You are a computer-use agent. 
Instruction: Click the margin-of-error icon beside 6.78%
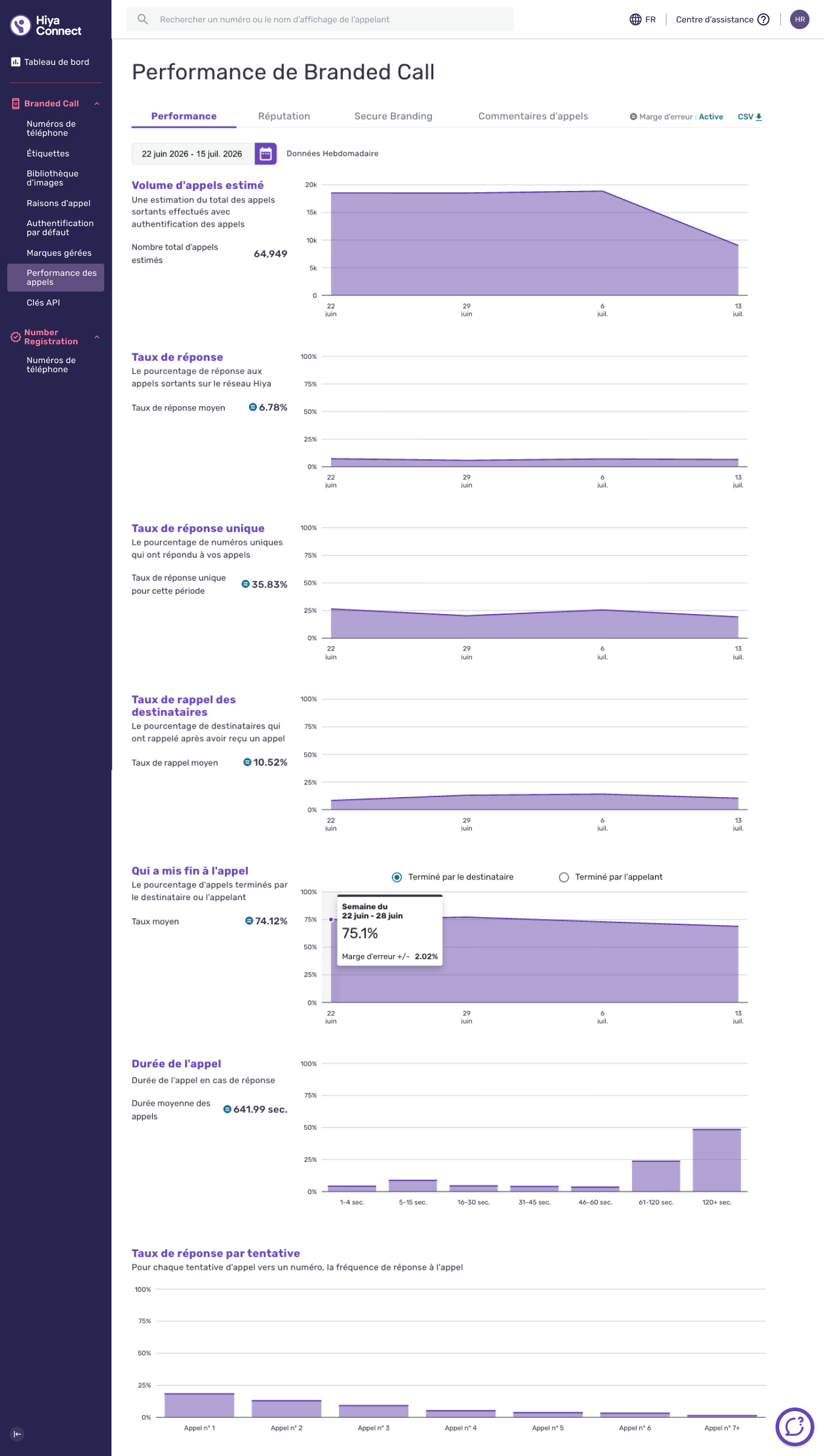[253, 407]
